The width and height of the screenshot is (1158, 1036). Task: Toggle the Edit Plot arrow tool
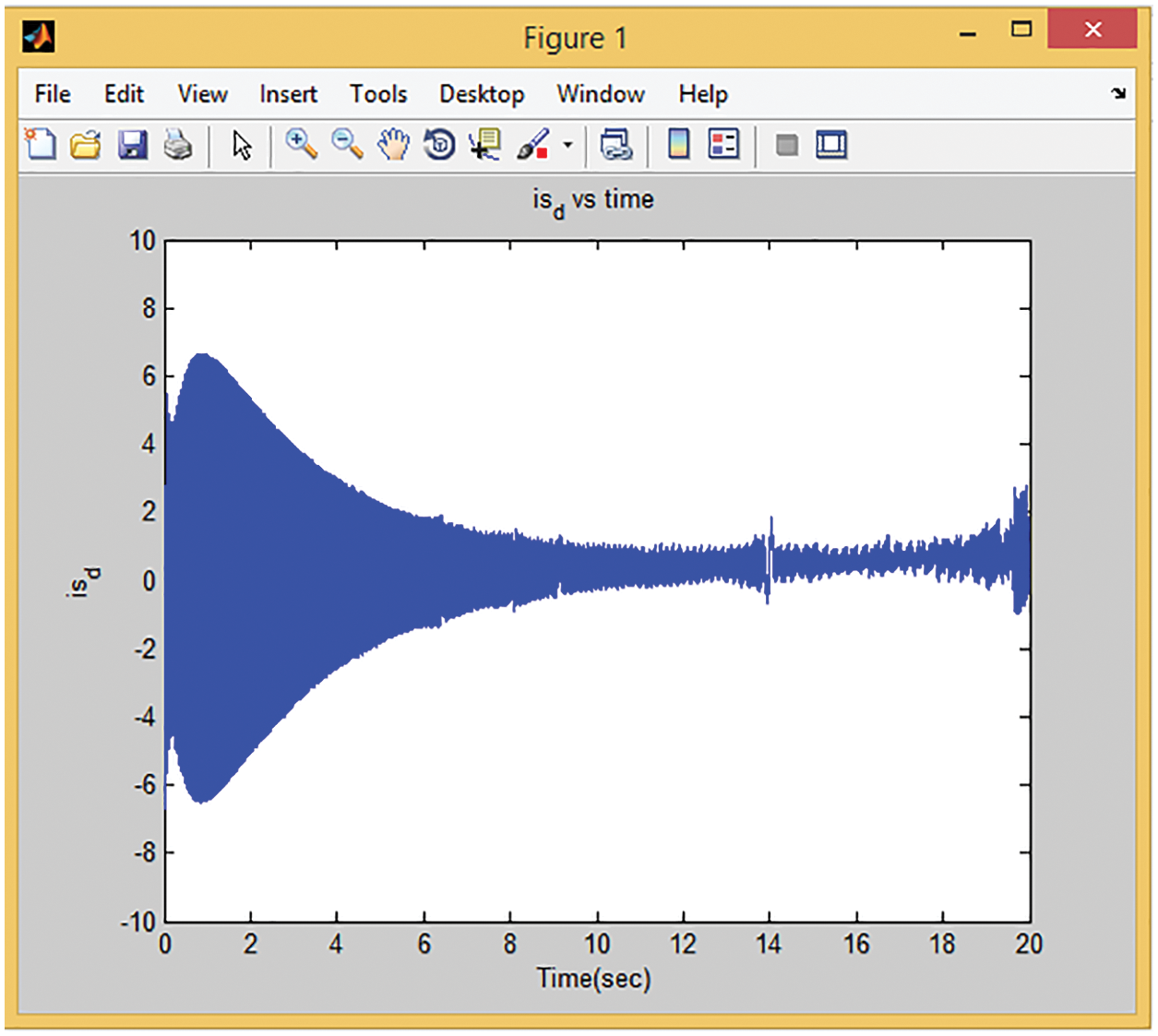coord(242,145)
